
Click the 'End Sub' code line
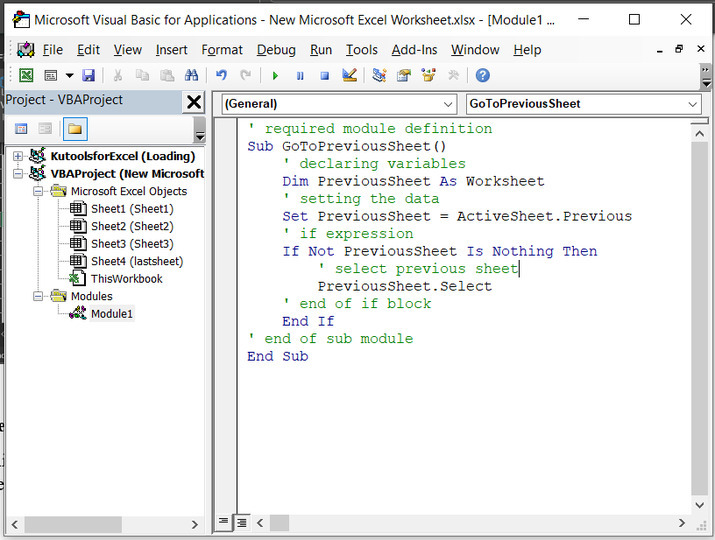click(278, 356)
